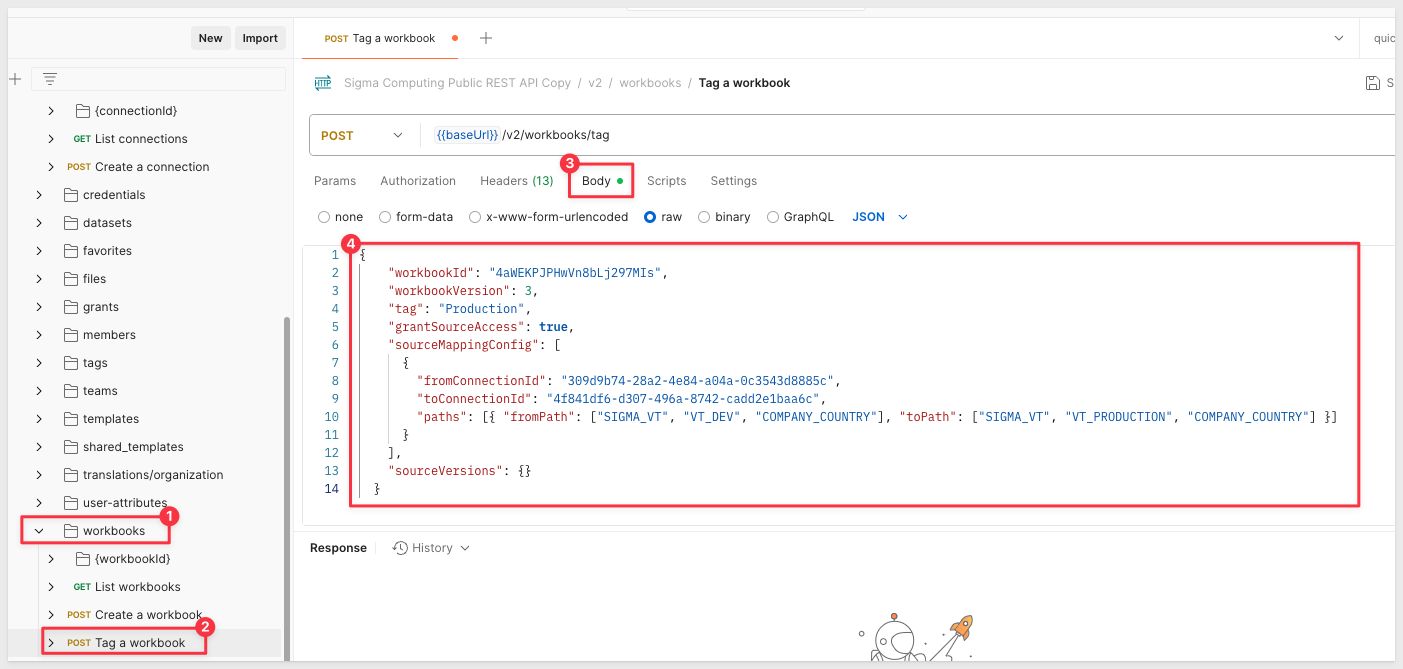Click the teams folder icon
The height and width of the screenshot is (669, 1403).
71,391
